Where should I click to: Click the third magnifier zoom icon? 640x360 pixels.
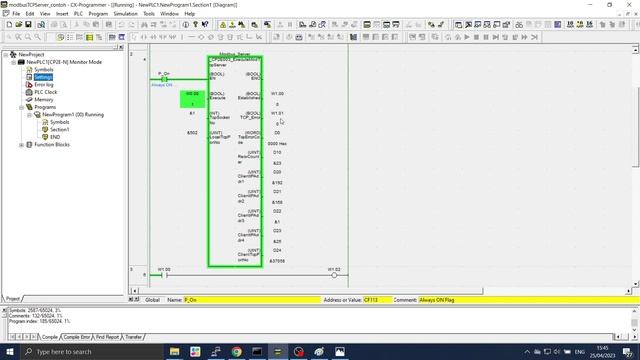(x=28, y=37)
